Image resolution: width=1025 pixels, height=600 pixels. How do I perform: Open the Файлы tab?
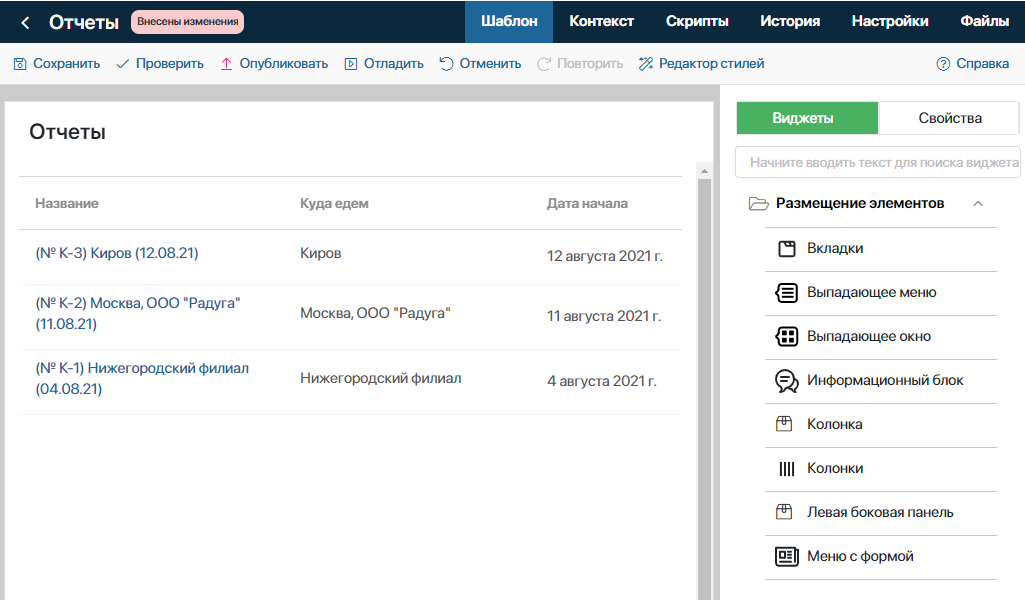(984, 22)
